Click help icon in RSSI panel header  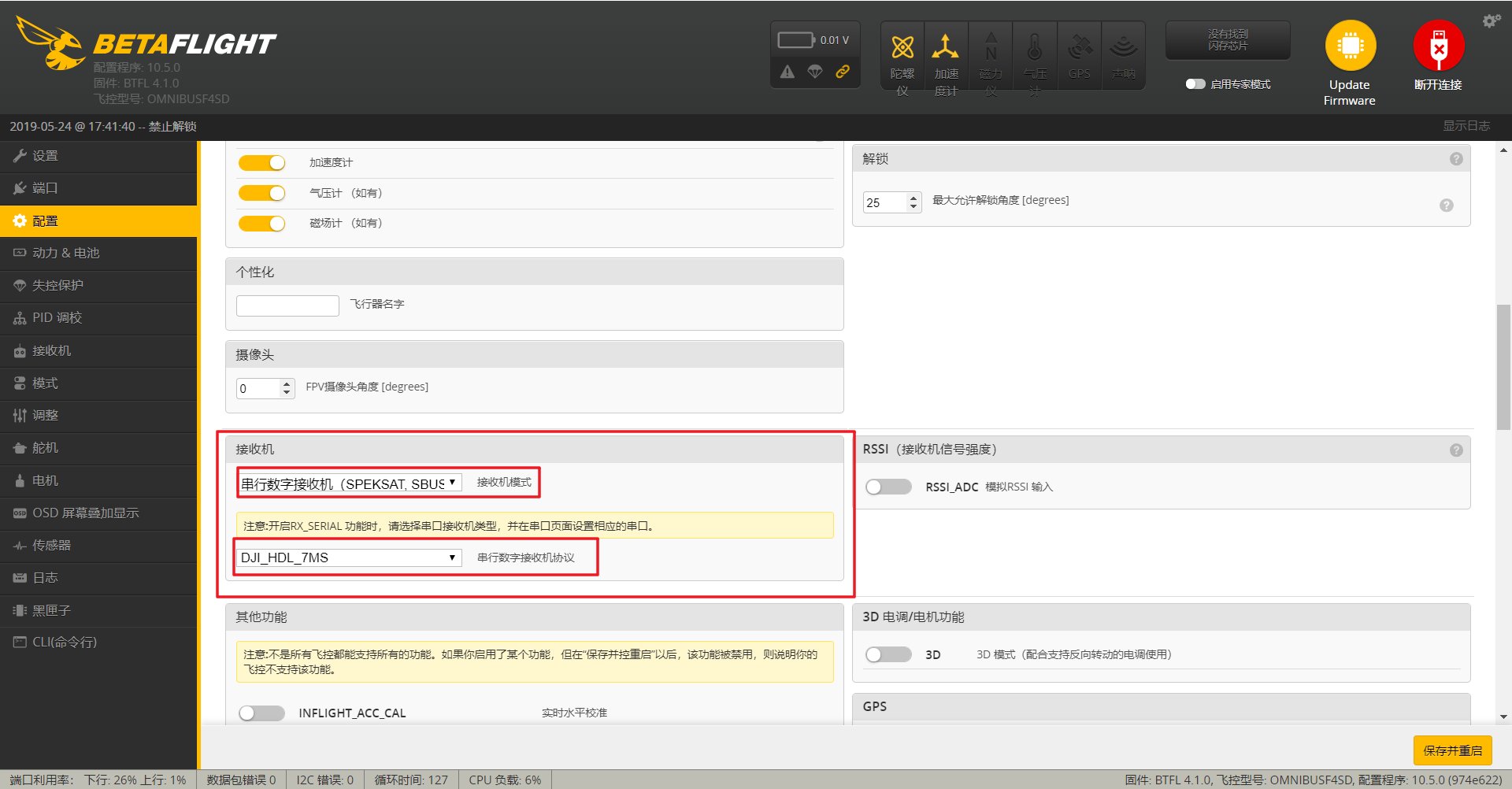[1456, 450]
